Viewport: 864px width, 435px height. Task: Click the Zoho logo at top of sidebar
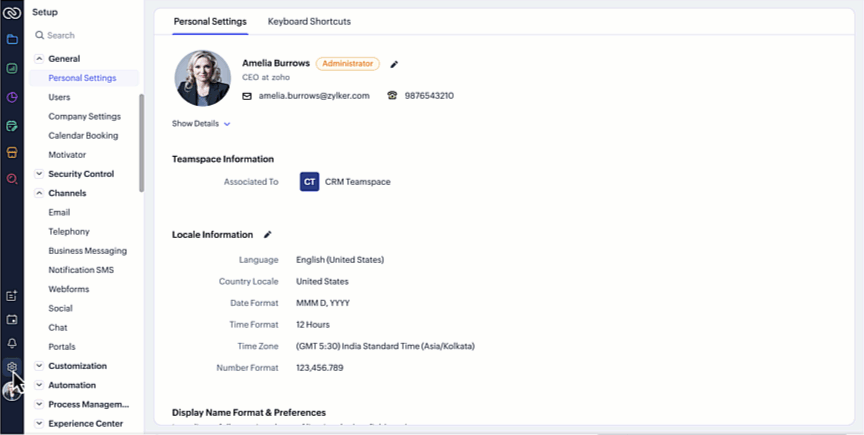tap(12, 12)
